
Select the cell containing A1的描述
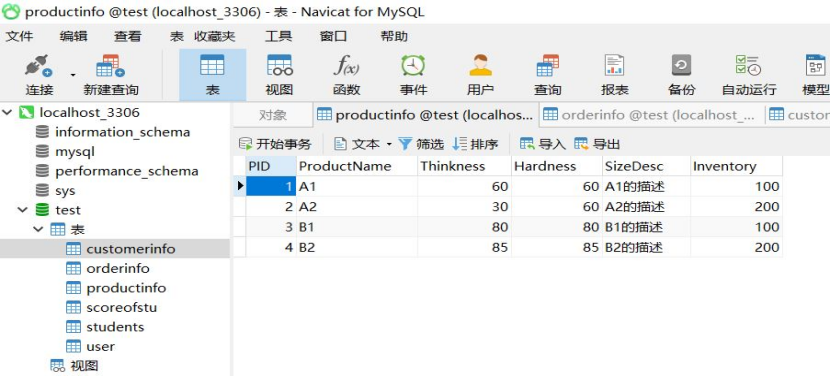(647, 186)
